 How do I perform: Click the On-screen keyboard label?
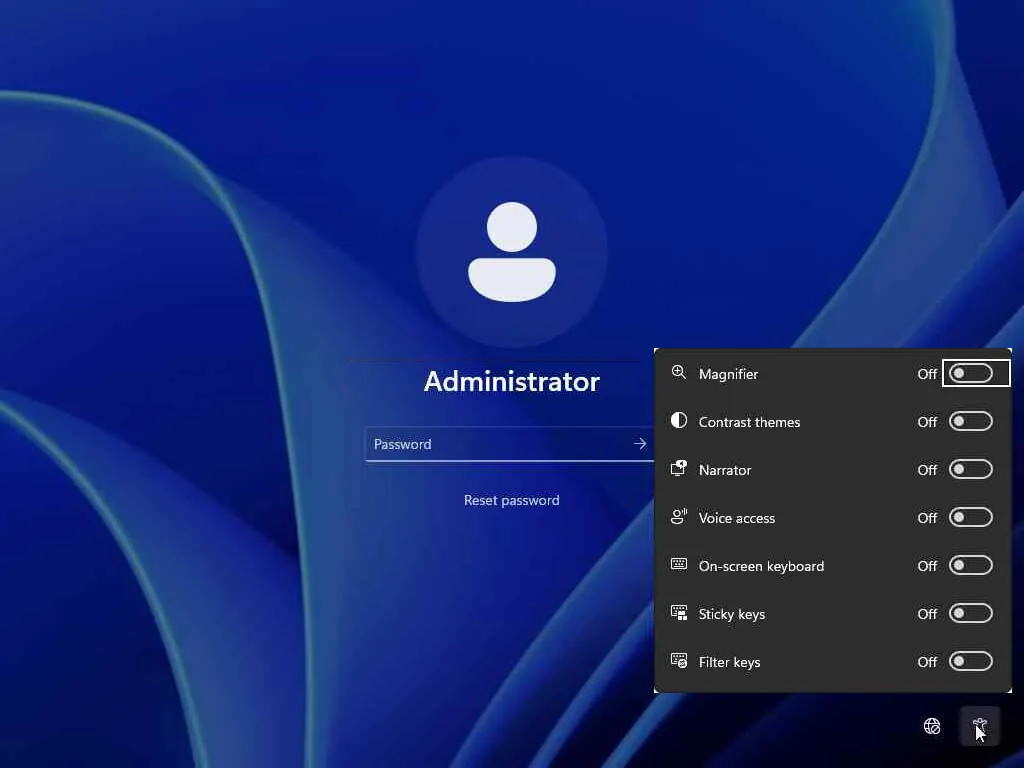761,566
